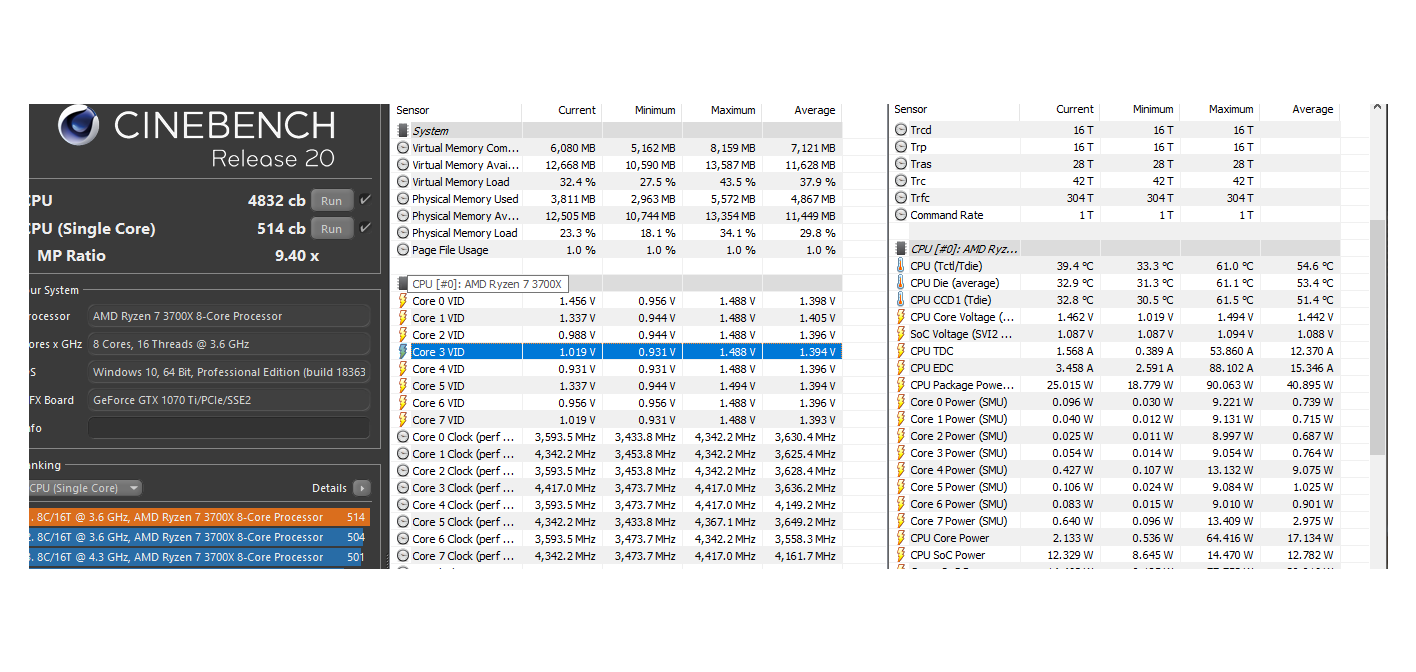Select the 4.3 GHz ranking entry scoring 501

click(x=199, y=557)
